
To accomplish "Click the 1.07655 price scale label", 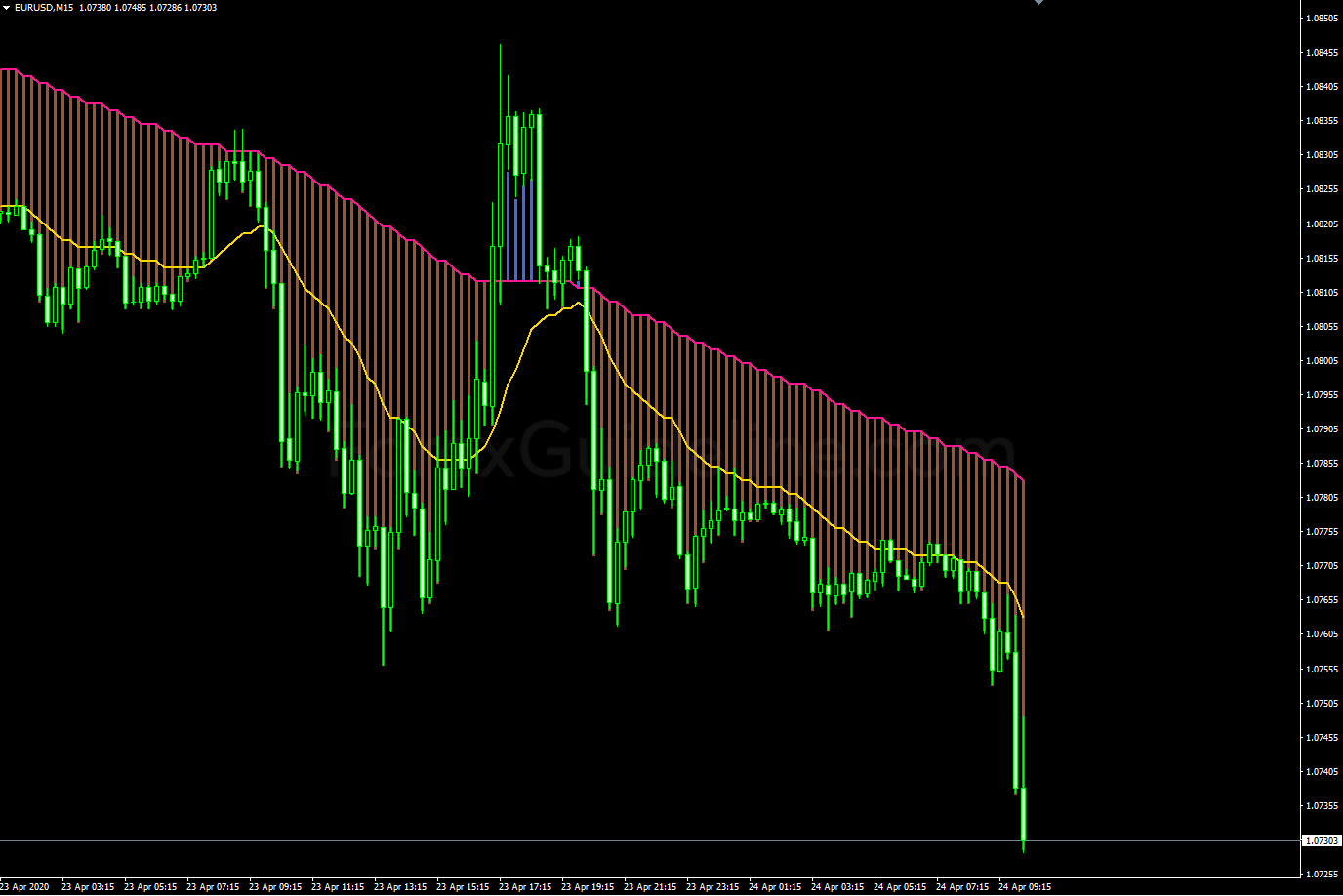I will click(x=1322, y=599).
